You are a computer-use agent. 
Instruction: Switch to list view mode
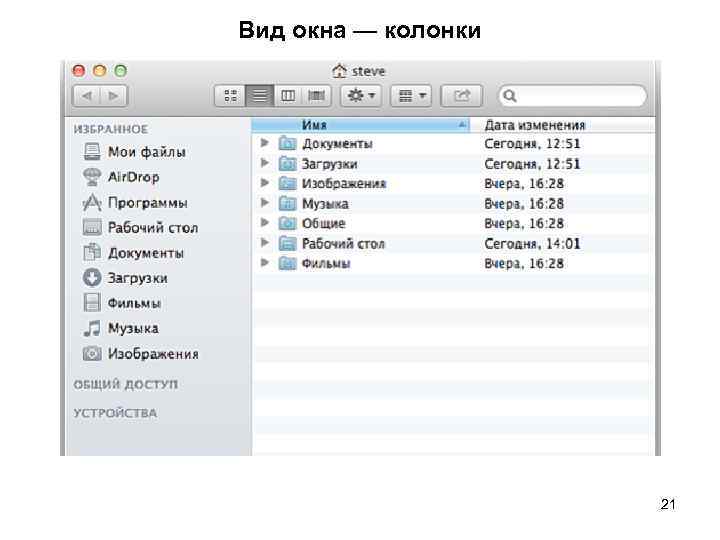point(259,96)
